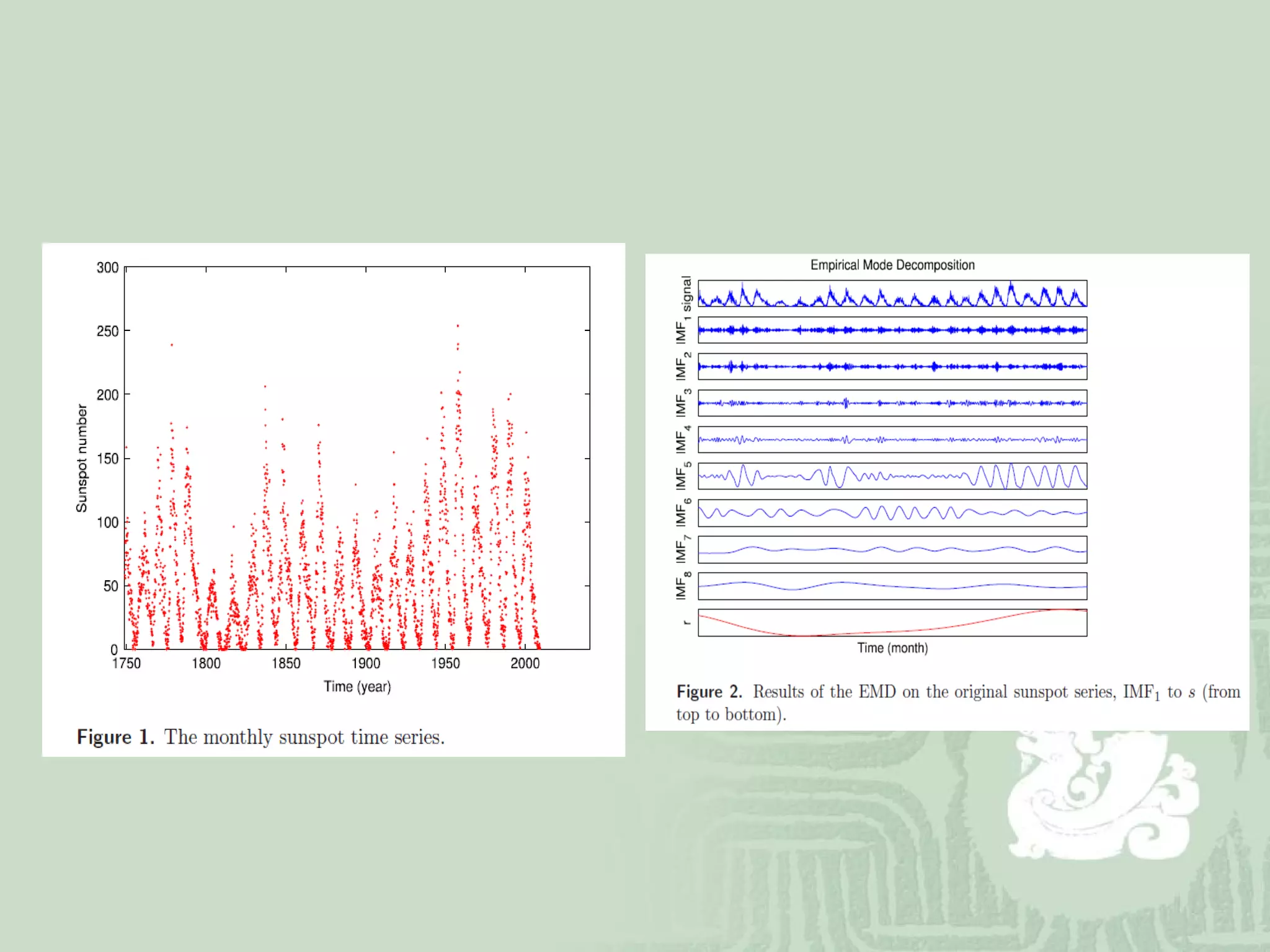Click the 1950 tick label on x-axis
The image size is (1270, 952).
[x=445, y=664]
